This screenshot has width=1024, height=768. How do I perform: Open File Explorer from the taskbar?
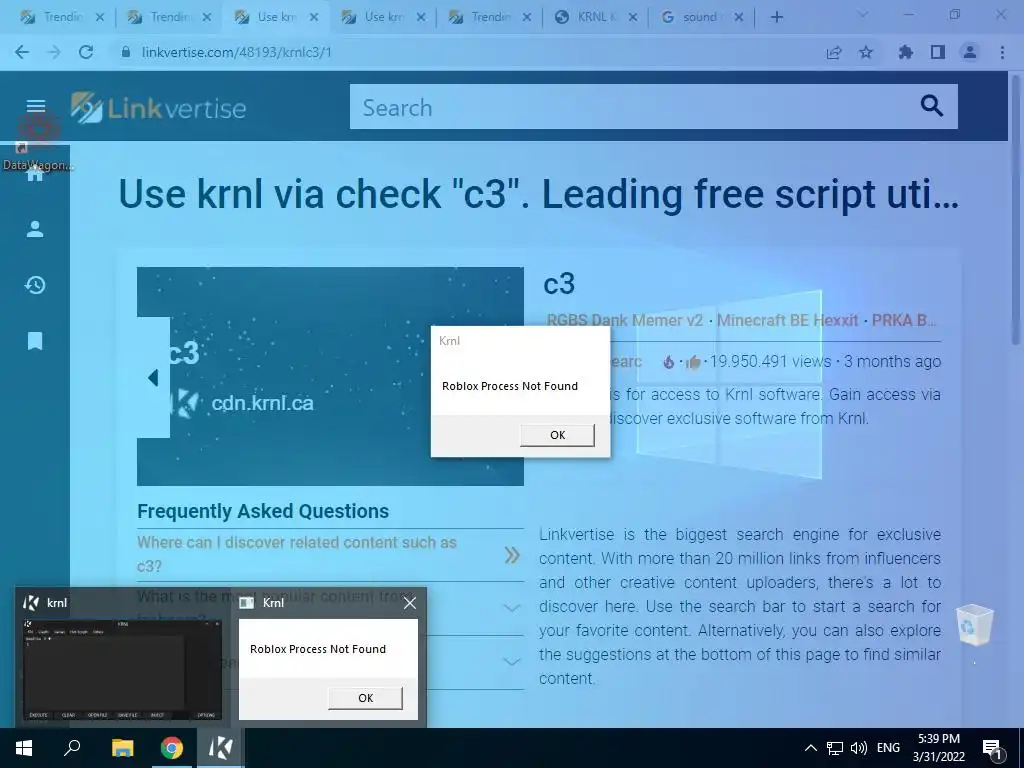point(122,748)
